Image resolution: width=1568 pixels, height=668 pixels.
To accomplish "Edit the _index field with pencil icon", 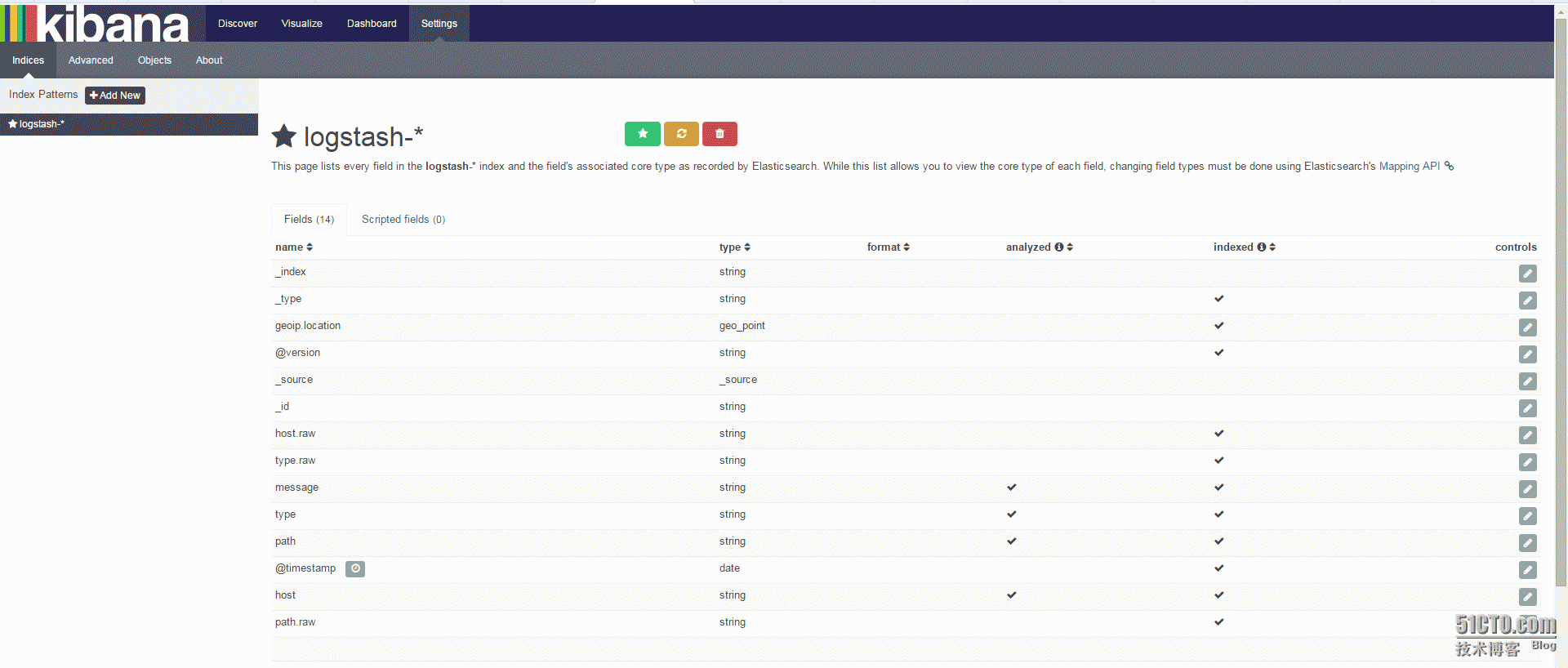I will point(1527,274).
